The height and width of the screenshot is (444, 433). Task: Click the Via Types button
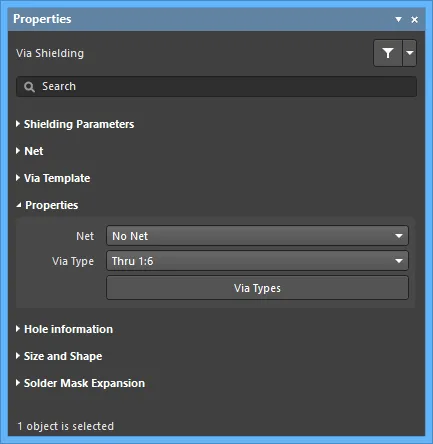257,288
